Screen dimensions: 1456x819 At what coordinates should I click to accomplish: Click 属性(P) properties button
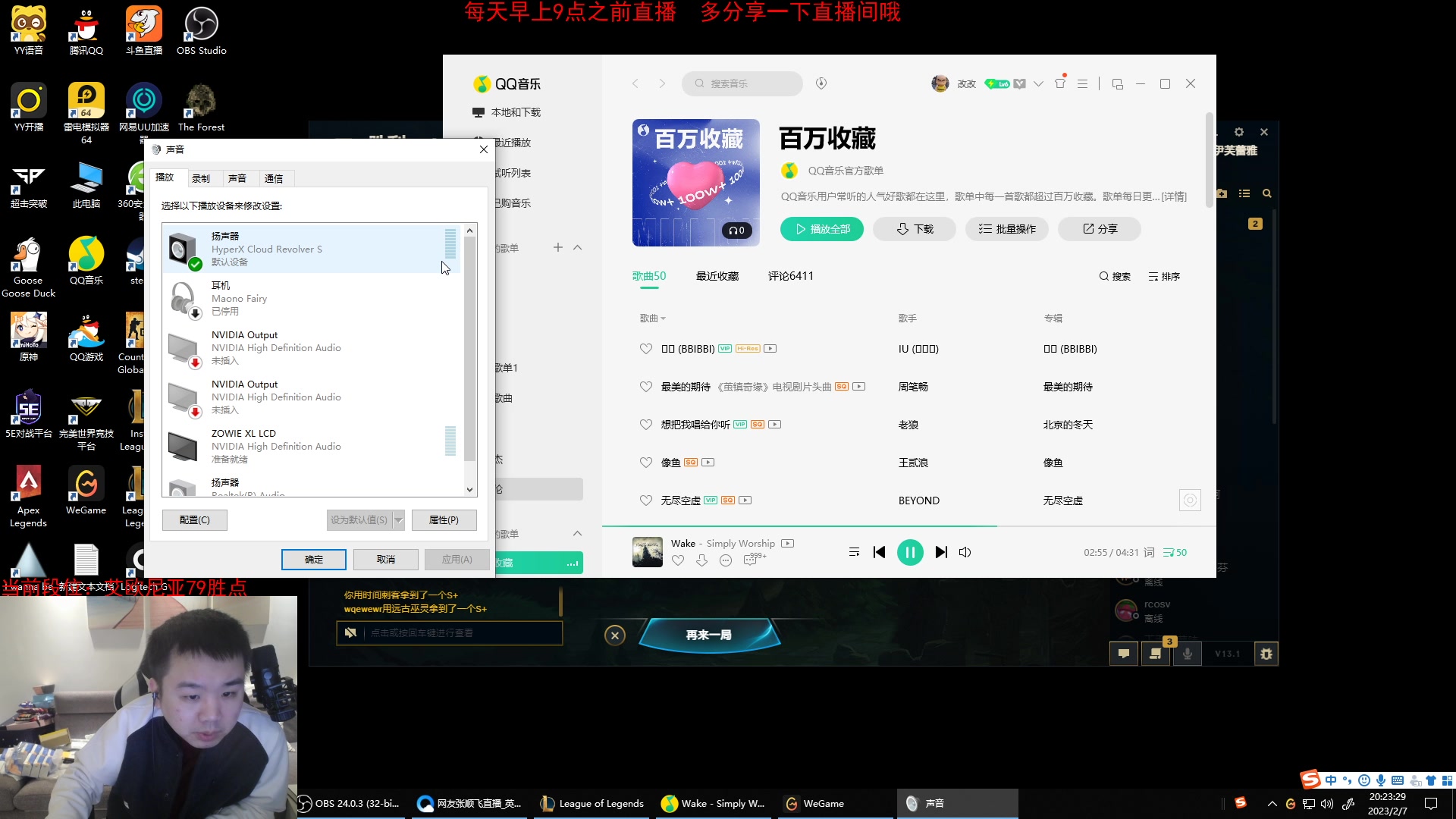tap(444, 519)
